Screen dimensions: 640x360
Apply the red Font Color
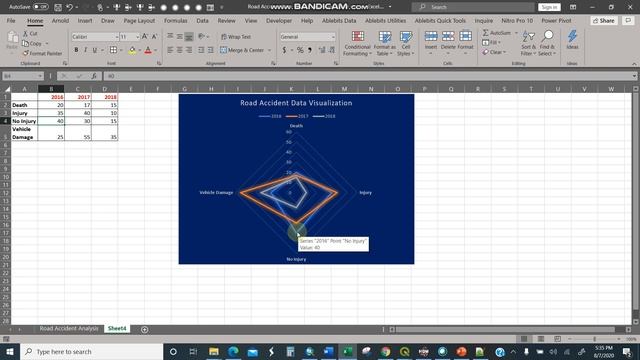pos(148,50)
